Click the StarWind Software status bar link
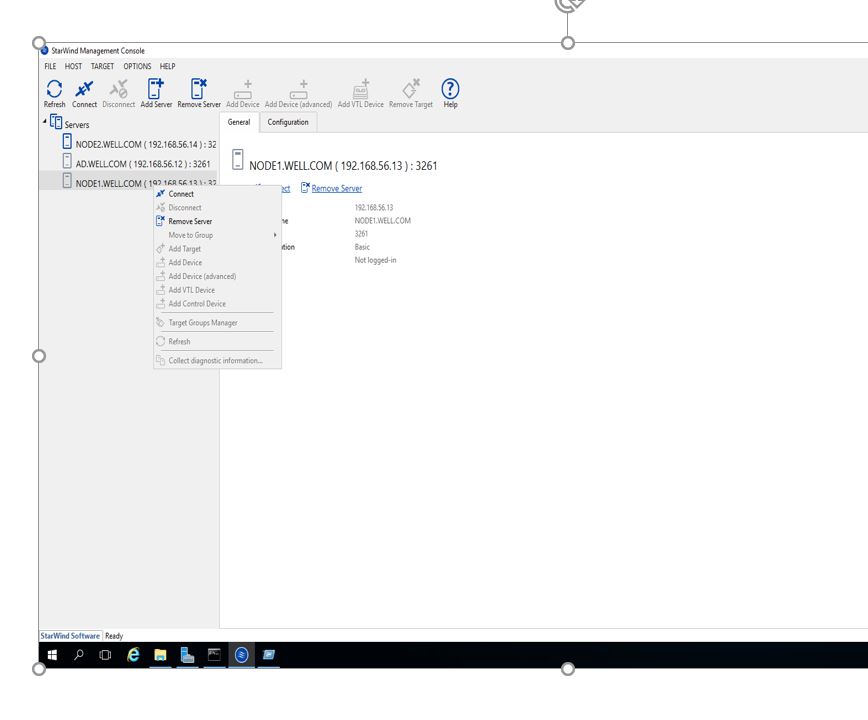Screen dimensions: 868x720 click(x=70, y=636)
